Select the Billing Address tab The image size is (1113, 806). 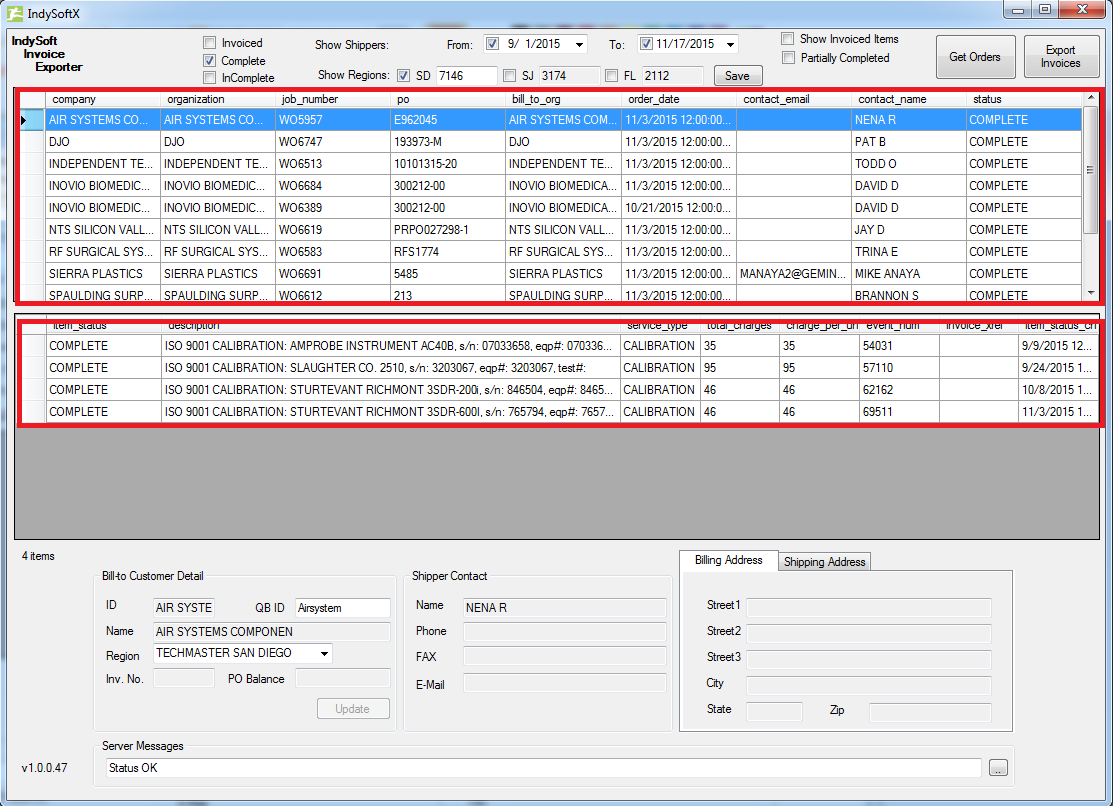tap(728, 560)
